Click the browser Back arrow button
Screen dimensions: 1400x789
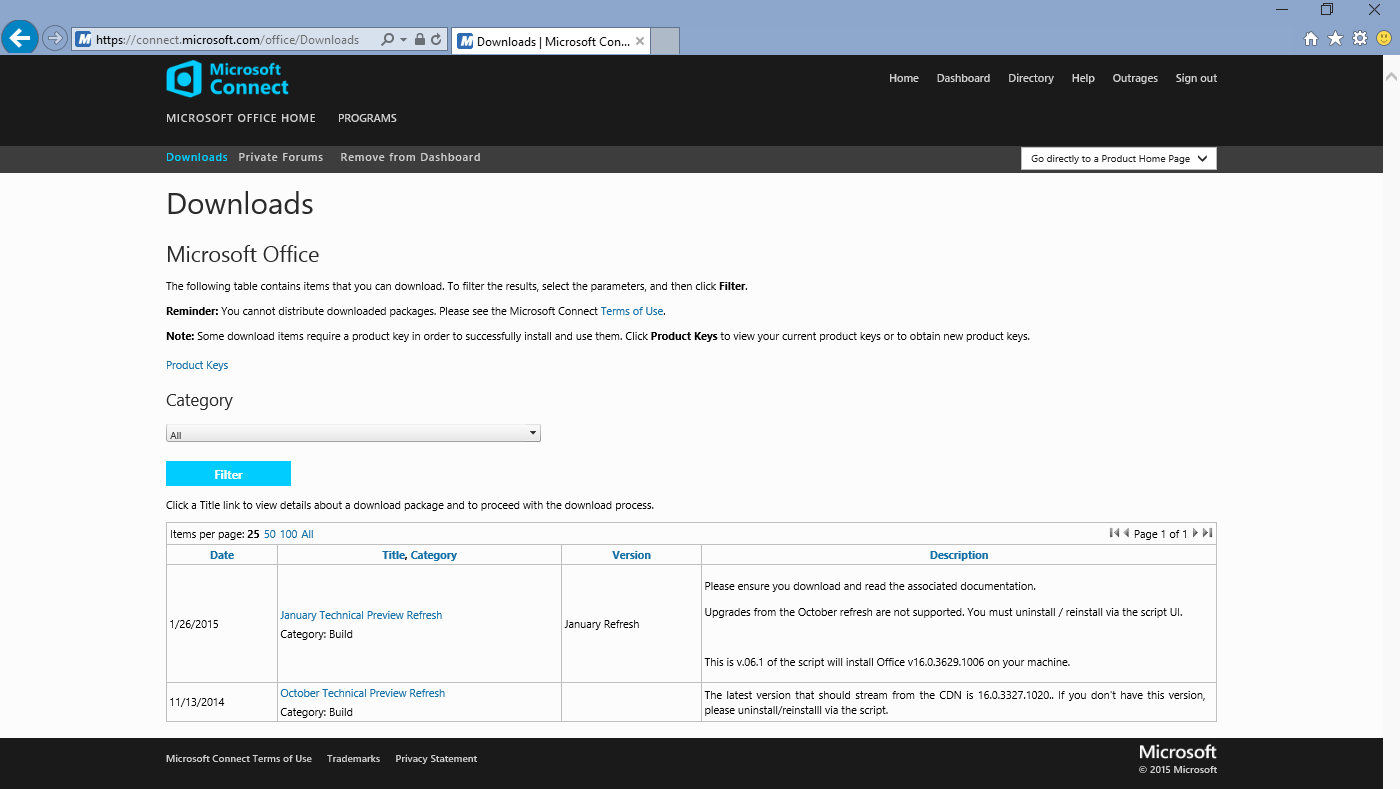pyautogui.click(x=19, y=38)
